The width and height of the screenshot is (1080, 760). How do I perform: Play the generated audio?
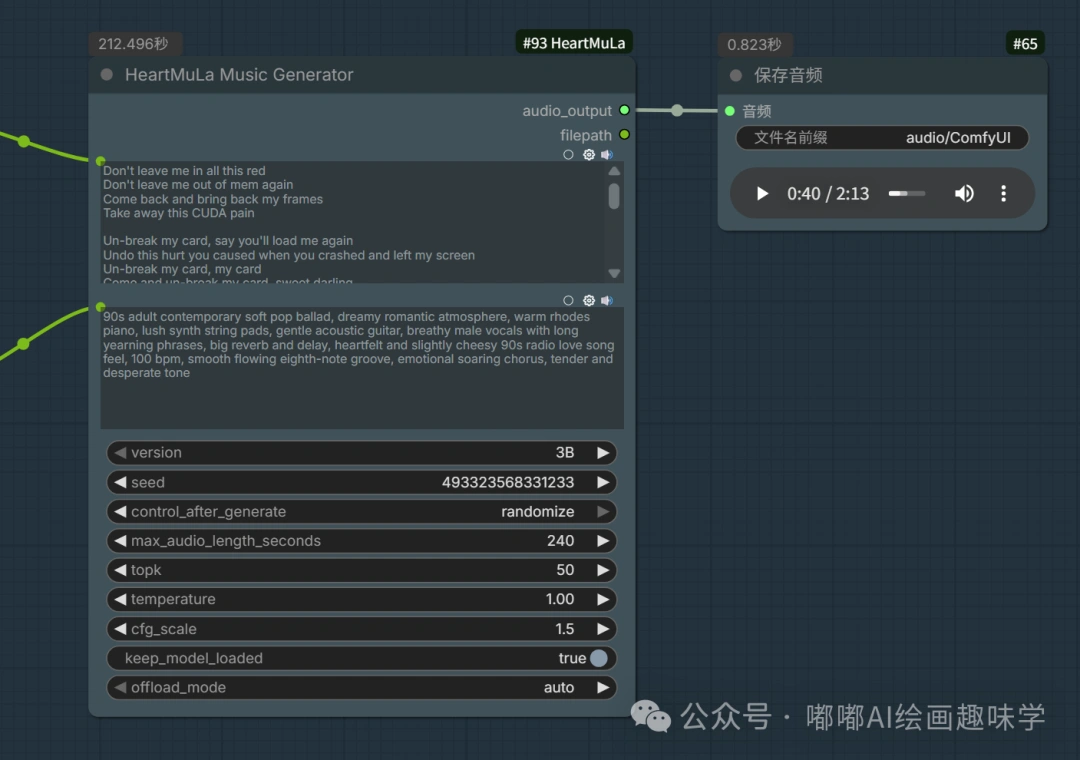[x=762, y=193]
